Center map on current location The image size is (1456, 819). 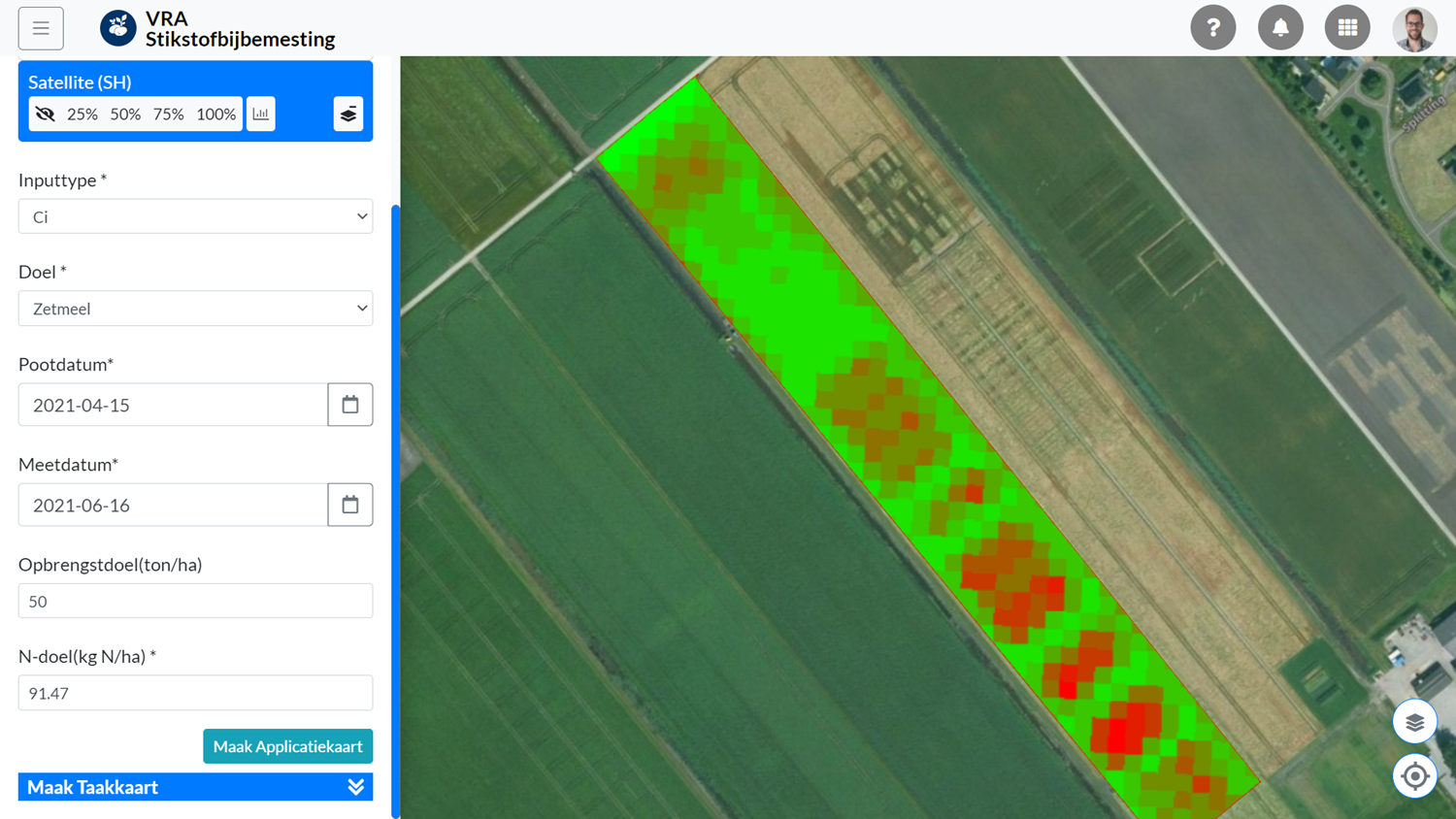[x=1414, y=776]
